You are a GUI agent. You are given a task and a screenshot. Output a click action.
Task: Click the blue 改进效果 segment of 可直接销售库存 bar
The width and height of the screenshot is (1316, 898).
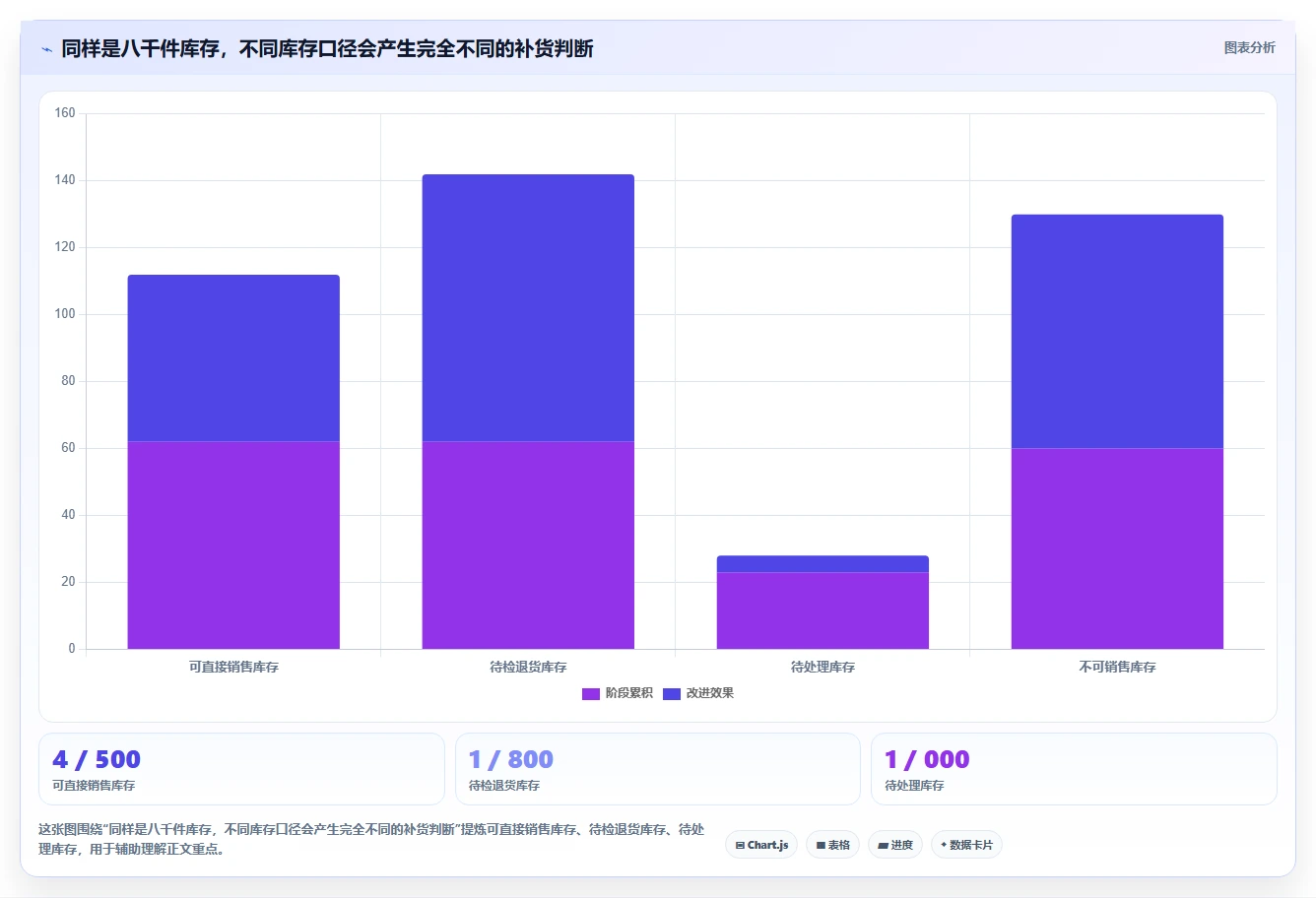[x=233, y=358]
